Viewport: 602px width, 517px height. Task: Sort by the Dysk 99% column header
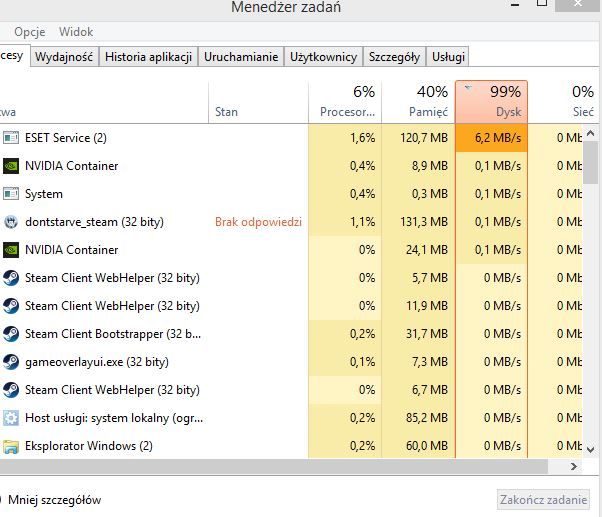pos(491,102)
